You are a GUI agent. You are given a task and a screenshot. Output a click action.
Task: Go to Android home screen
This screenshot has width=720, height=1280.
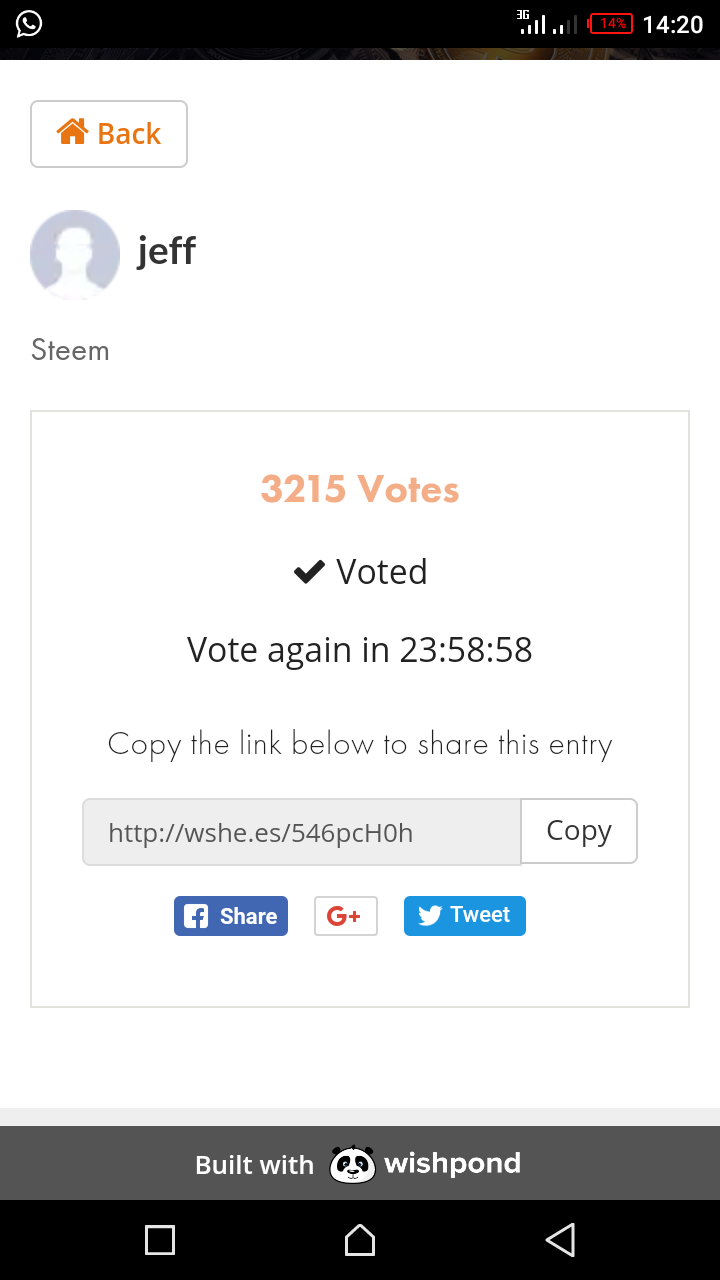tap(360, 1240)
